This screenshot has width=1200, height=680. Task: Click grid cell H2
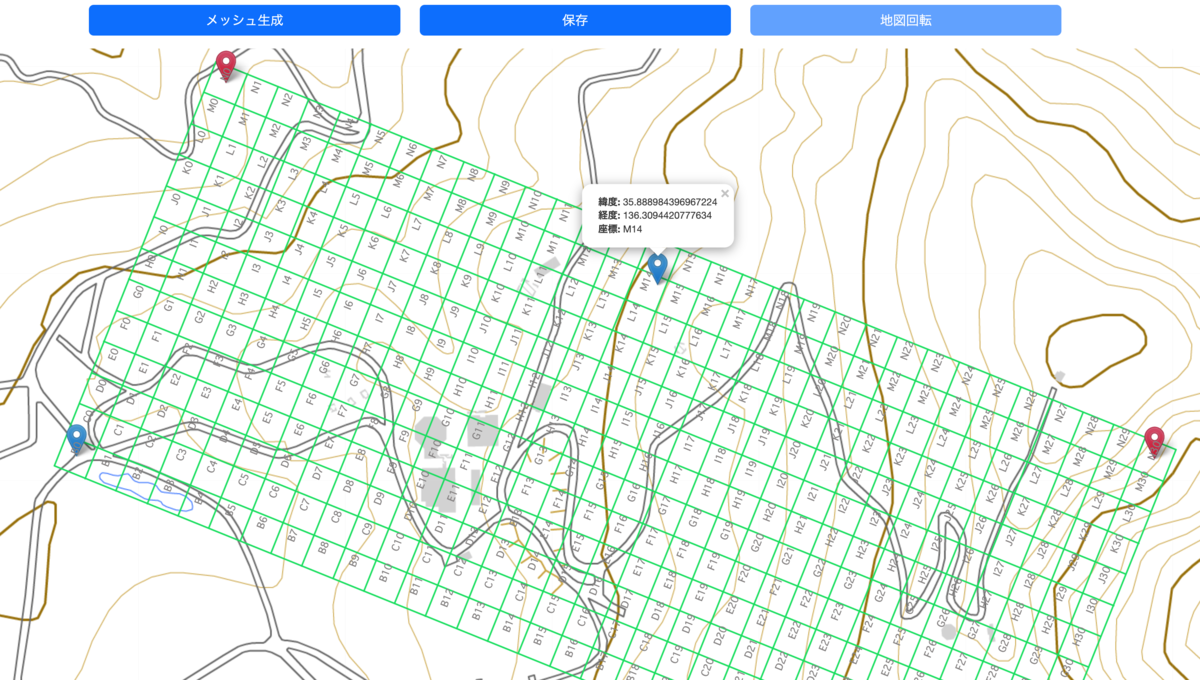(213, 285)
